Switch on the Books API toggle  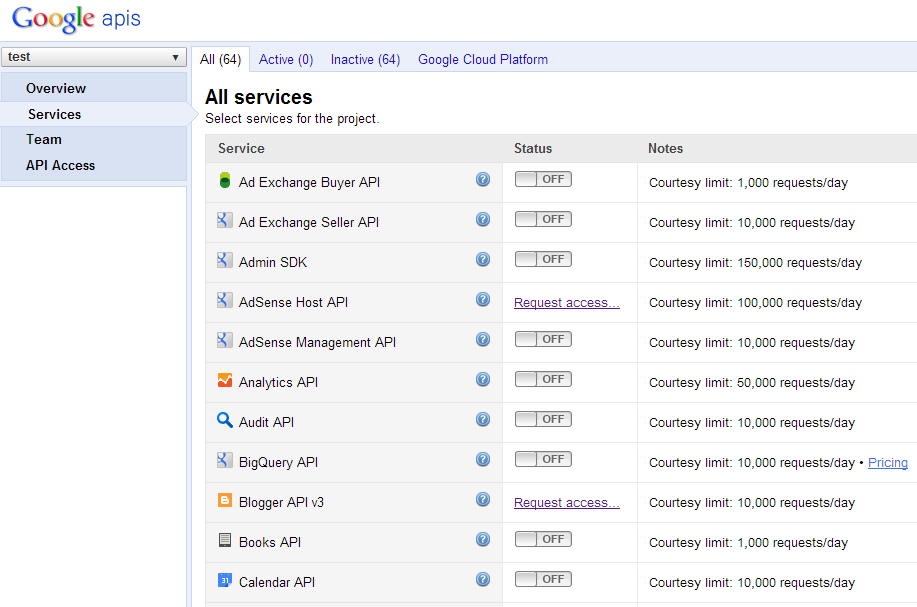click(543, 540)
